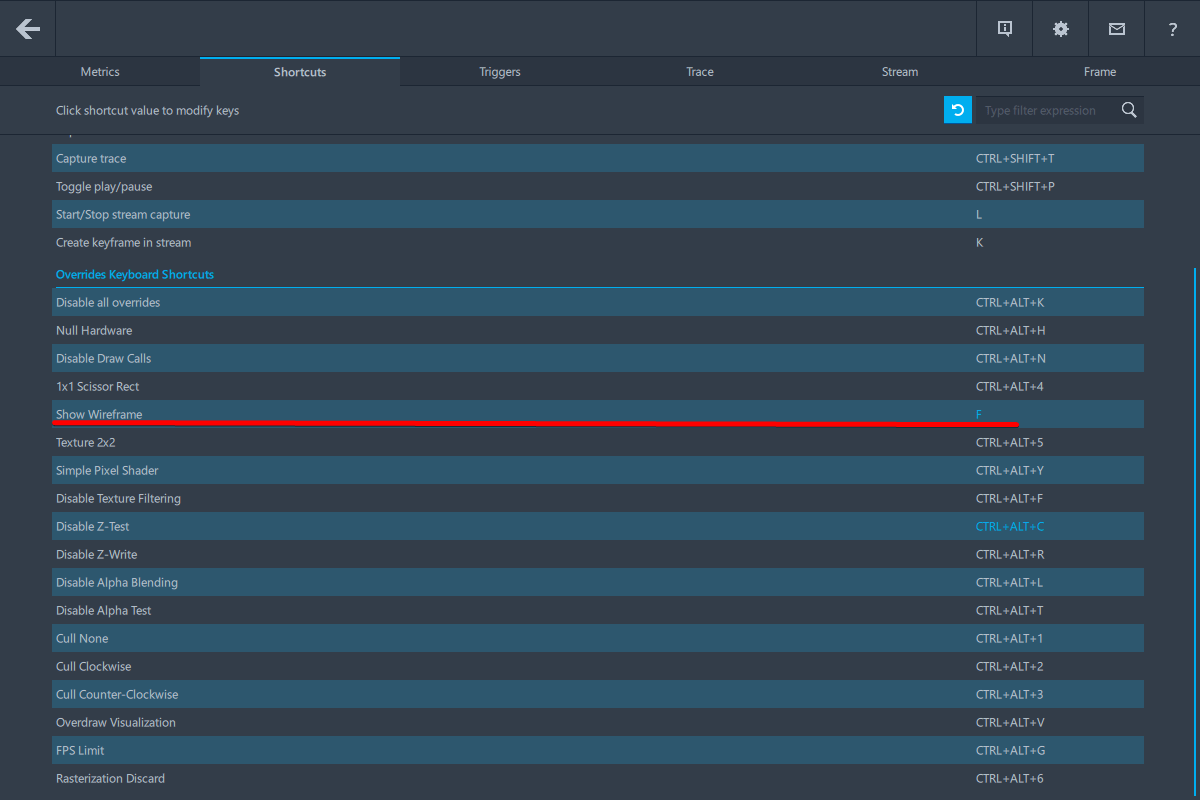
Task: Open help question mark icon
Action: point(1173,29)
